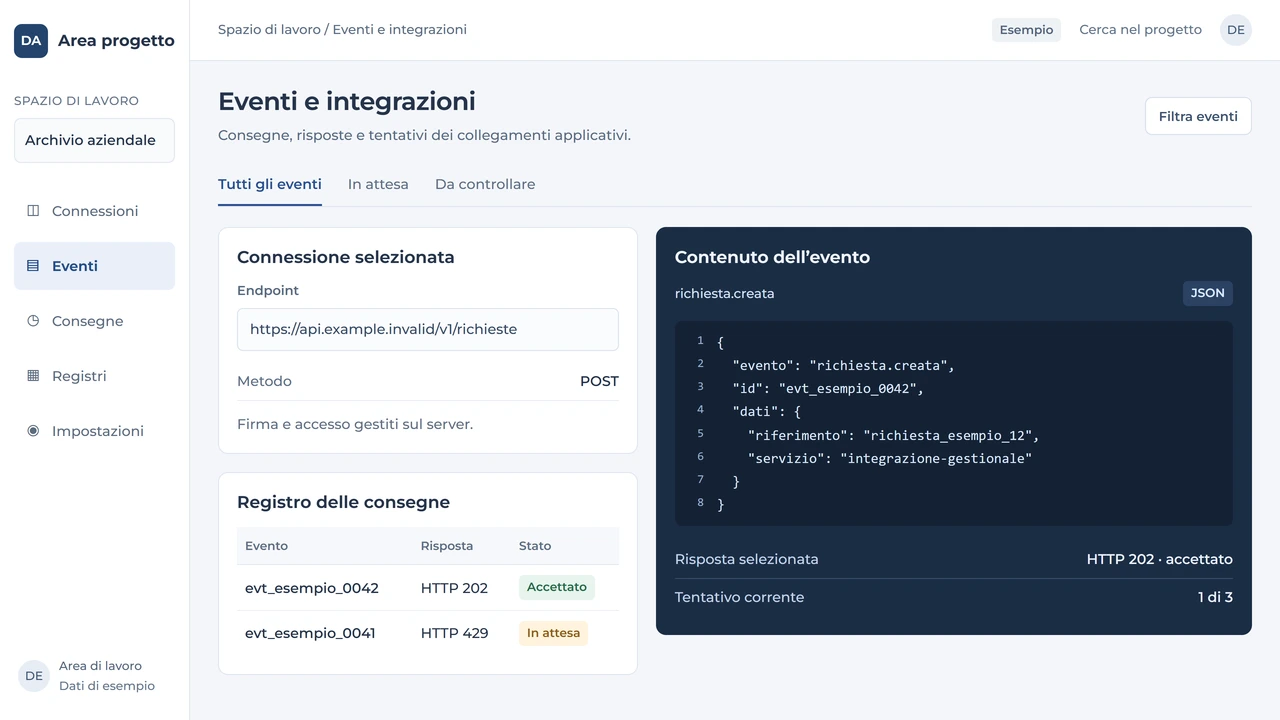This screenshot has width=1280, height=720.
Task: Click the JSON format badge
Action: [1208, 293]
